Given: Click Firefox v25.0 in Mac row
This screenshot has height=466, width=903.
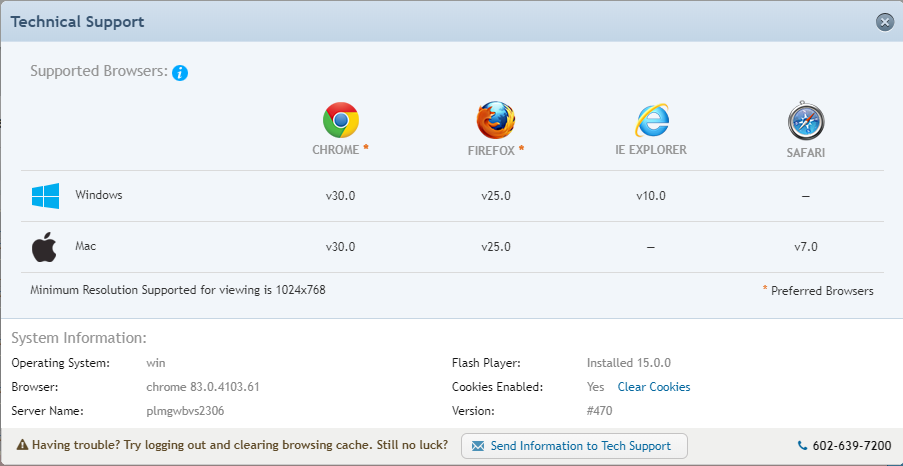Looking at the screenshot, I should [x=496, y=247].
